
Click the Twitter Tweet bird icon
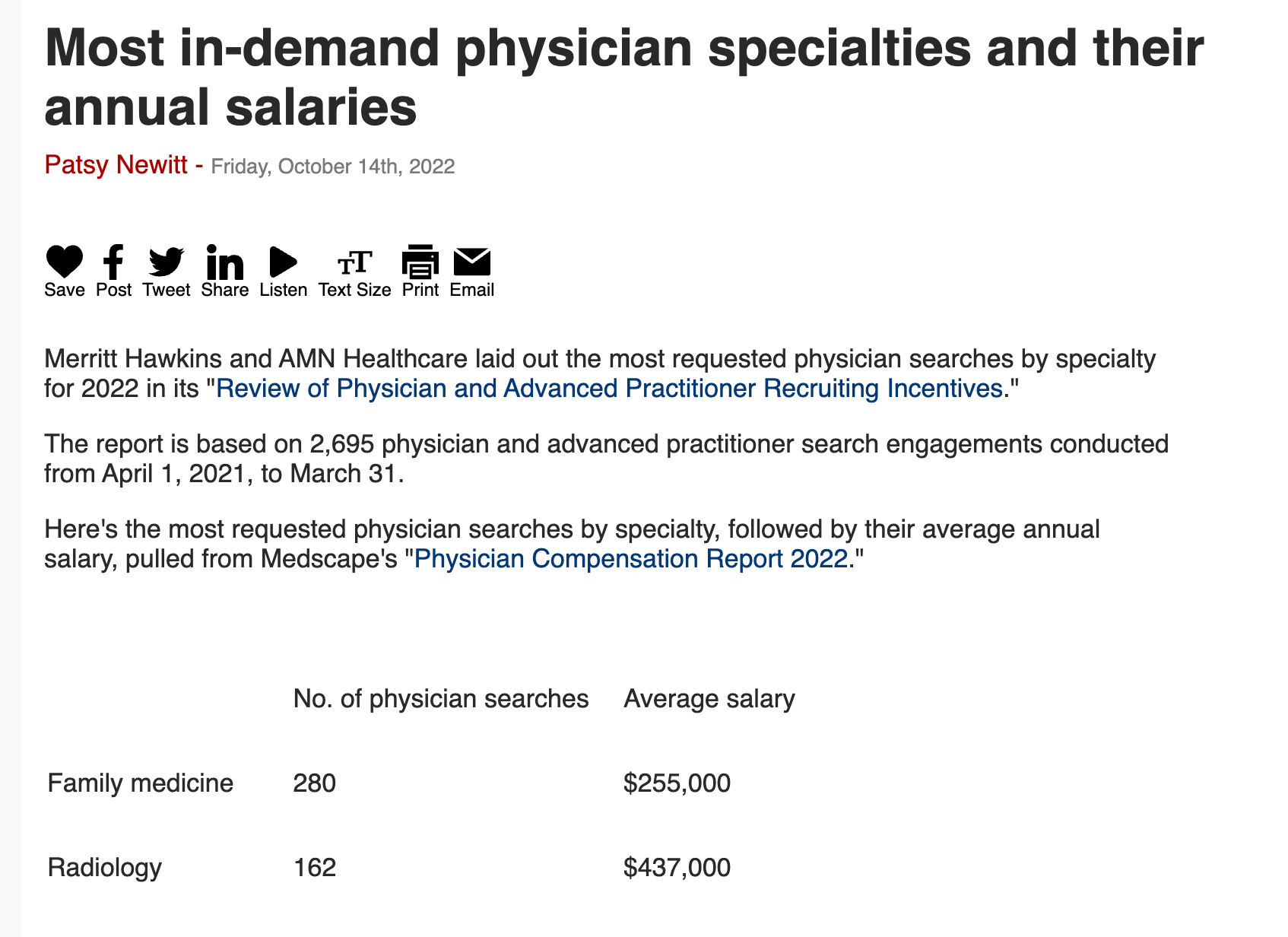click(x=167, y=262)
